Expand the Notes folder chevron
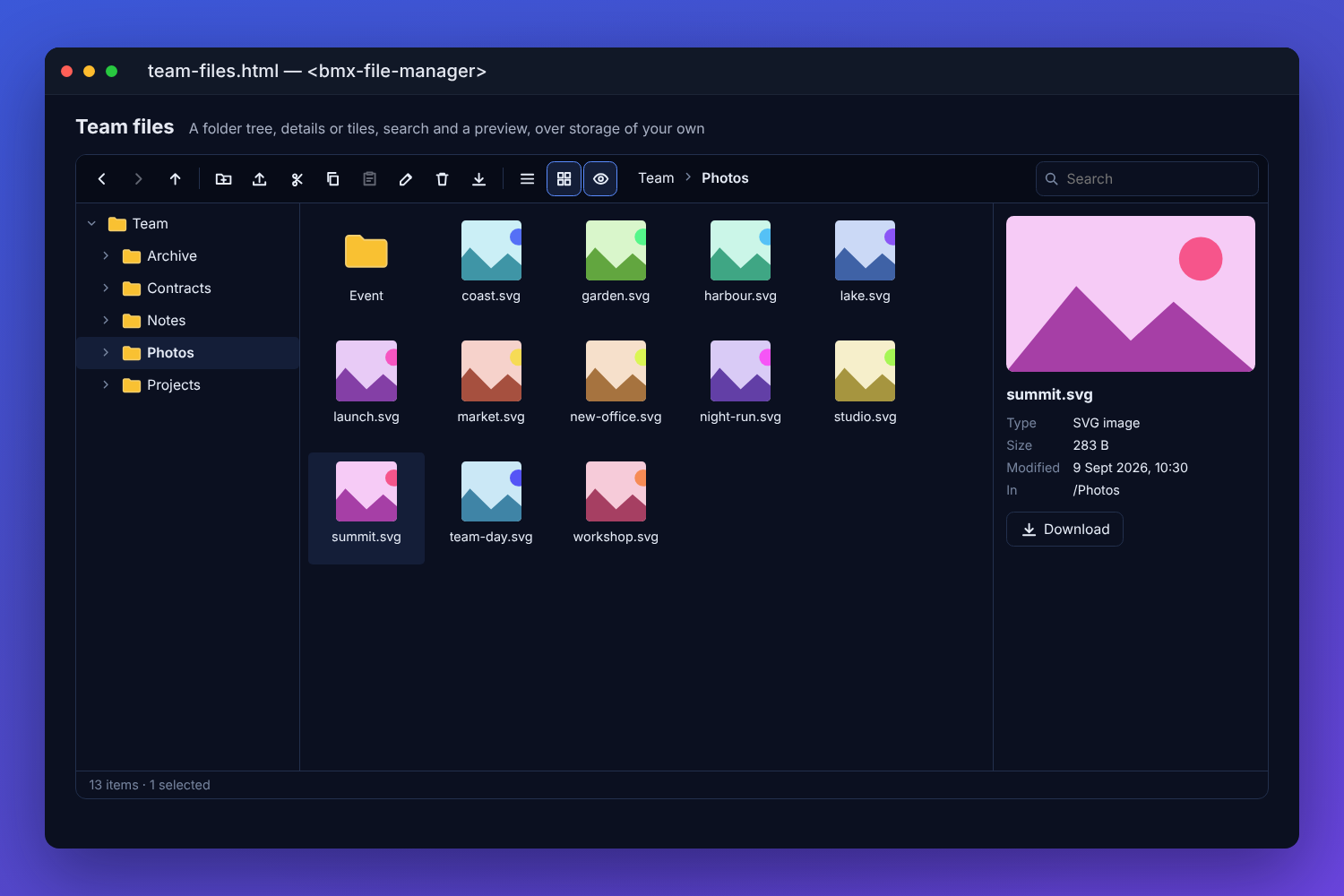 tap(106, 321)
